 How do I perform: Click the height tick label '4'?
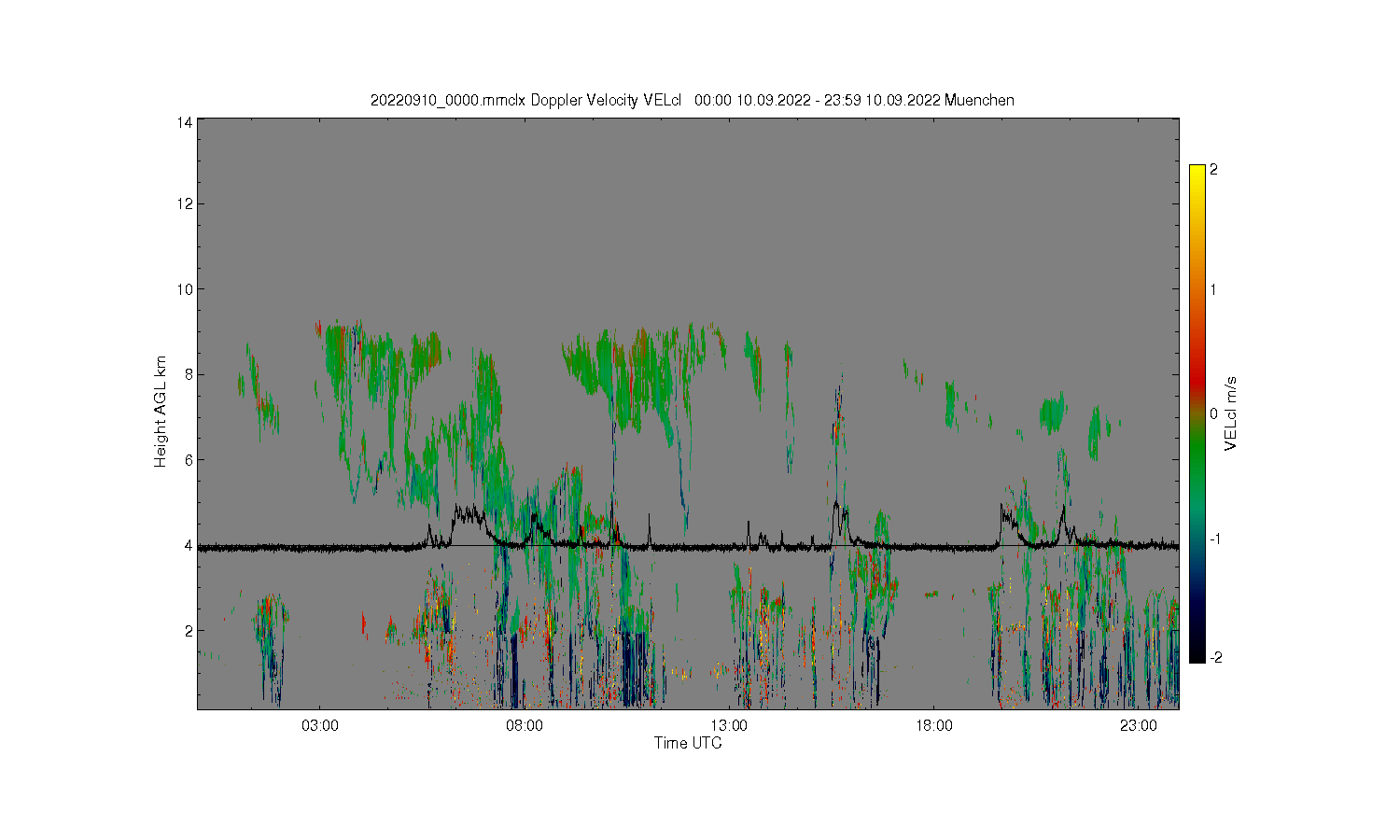coord(189,545)
